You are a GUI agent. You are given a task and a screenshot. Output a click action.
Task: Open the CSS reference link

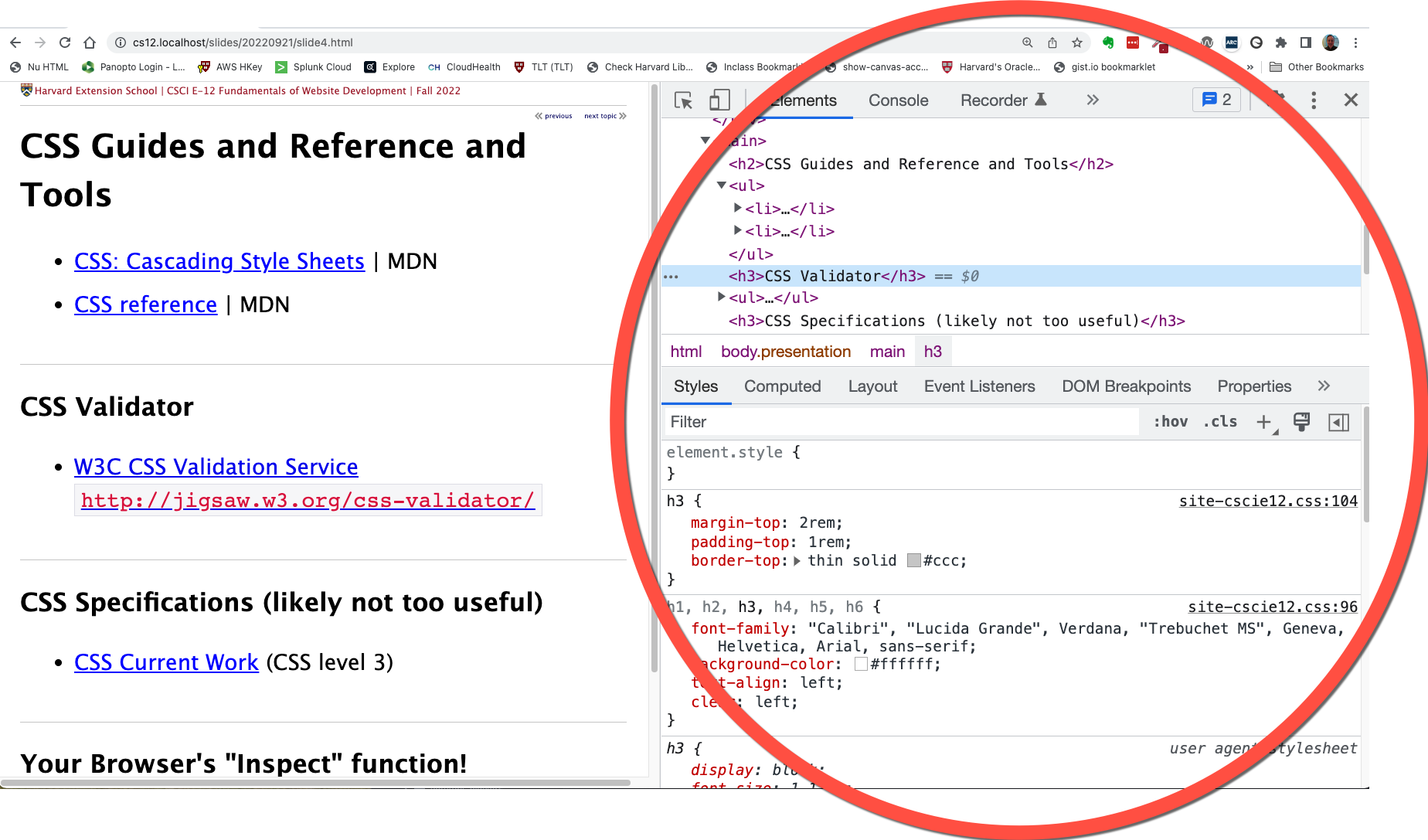point(145,304)
